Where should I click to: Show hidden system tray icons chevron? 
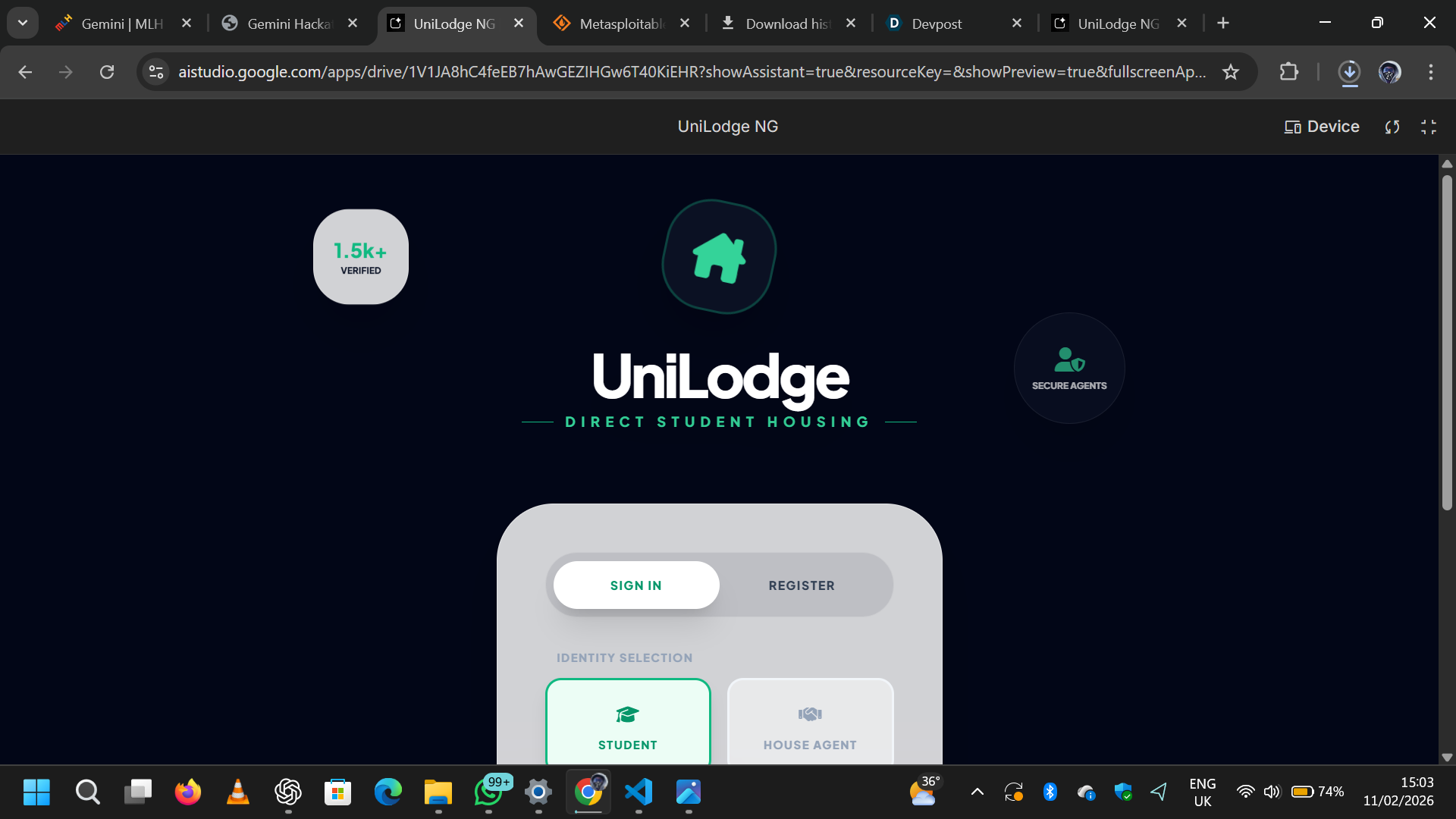point(977,792)
